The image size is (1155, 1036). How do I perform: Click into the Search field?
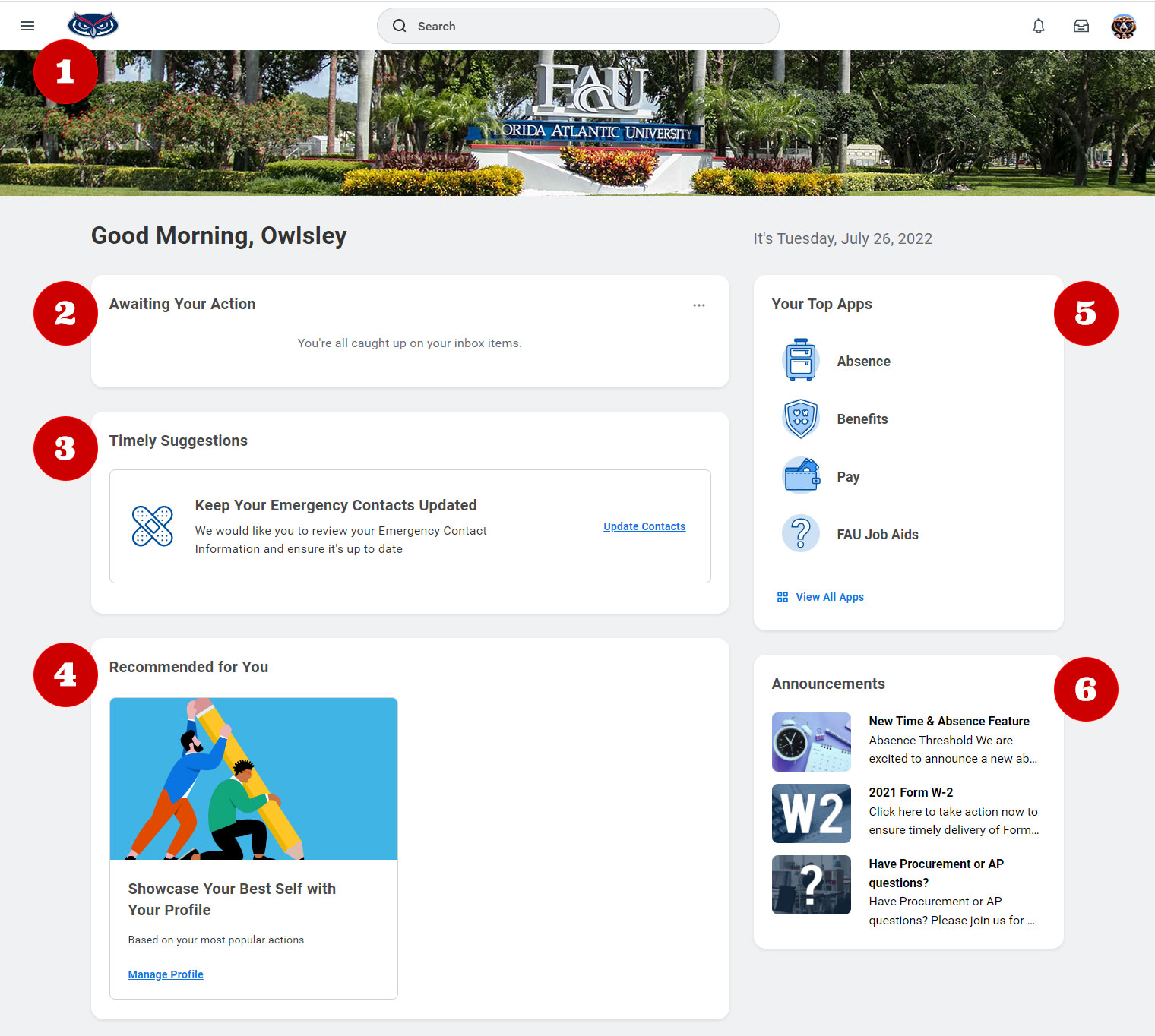pyautogui.click(x=577, y=26)
